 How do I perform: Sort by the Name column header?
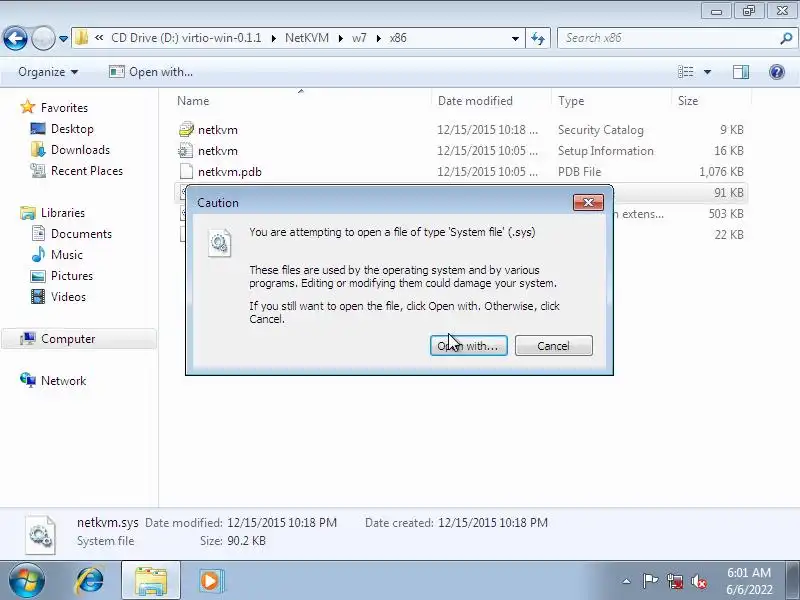tap(303, 101)
